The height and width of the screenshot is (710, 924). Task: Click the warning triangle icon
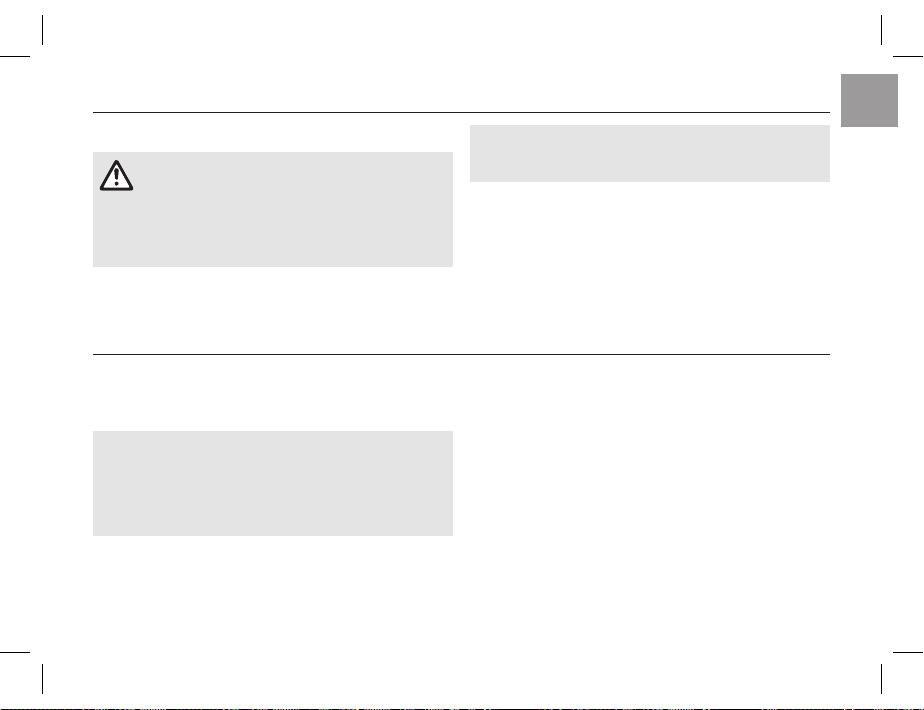116,177
